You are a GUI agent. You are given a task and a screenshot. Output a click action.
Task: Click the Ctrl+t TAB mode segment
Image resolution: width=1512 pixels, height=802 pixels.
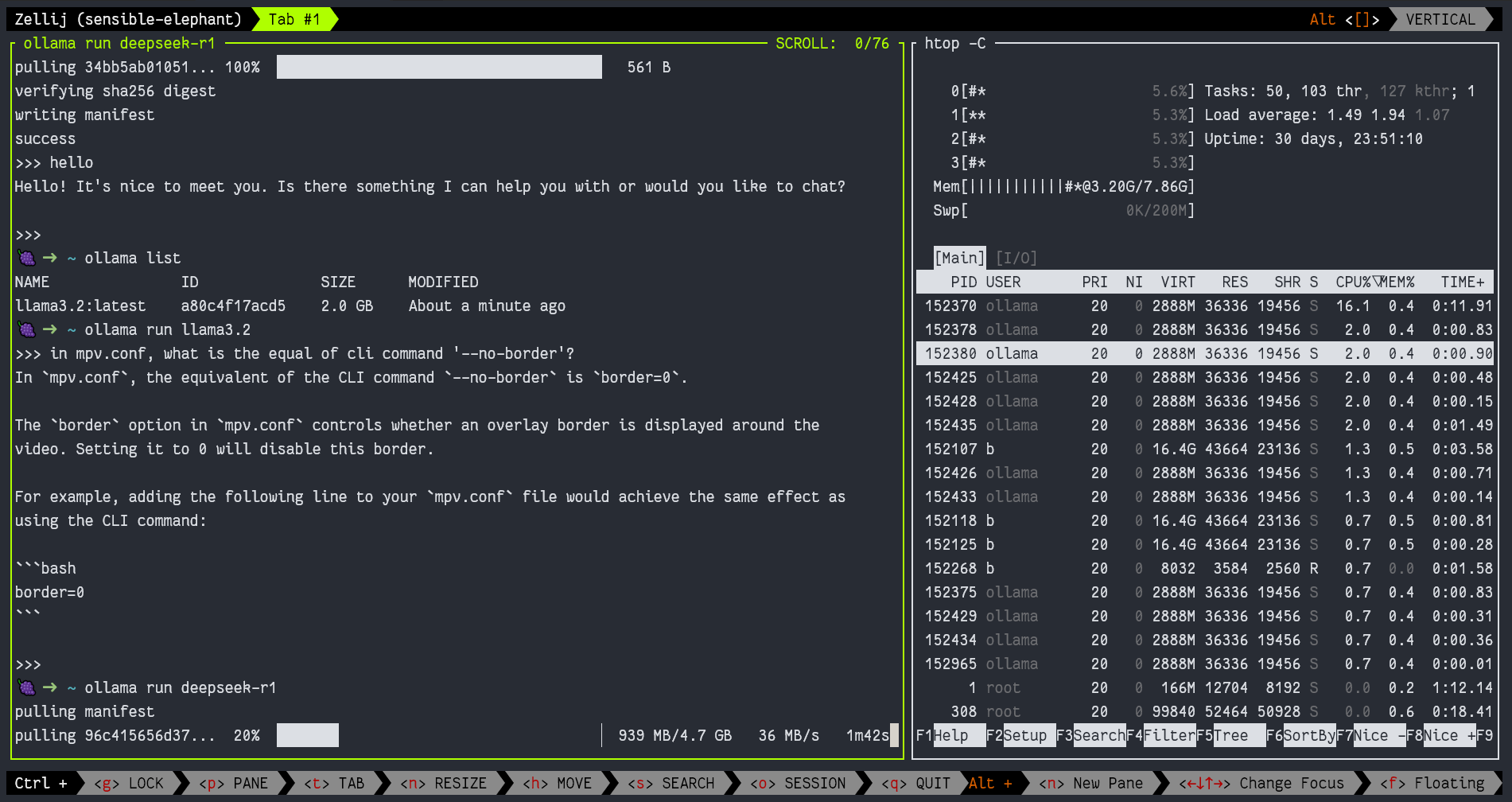pos(334,783)
